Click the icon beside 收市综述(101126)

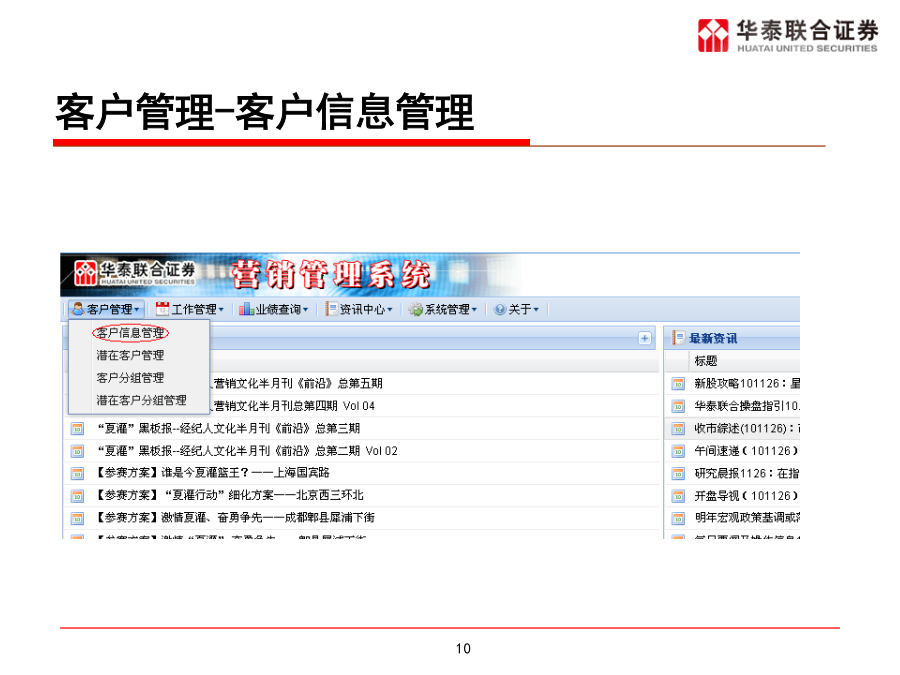(x=678, y=429)
